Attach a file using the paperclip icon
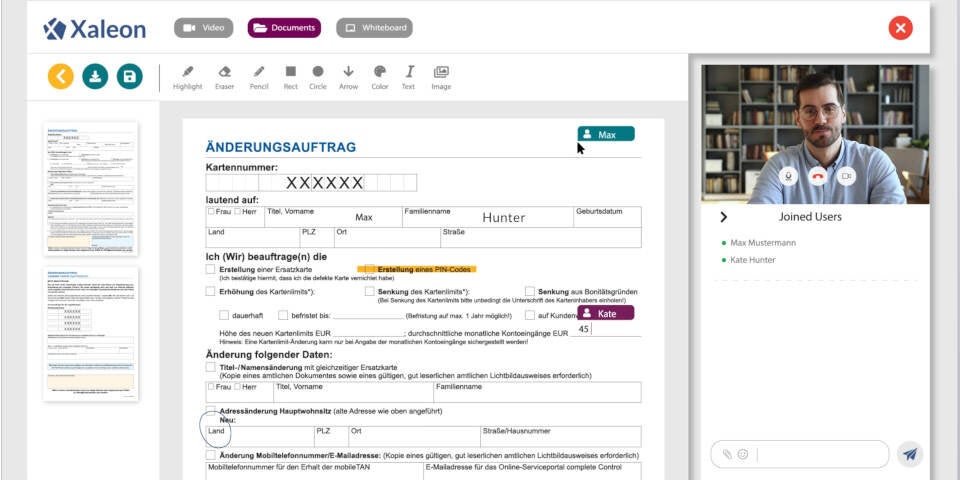 pyautogui.click(x=727, y=454)
